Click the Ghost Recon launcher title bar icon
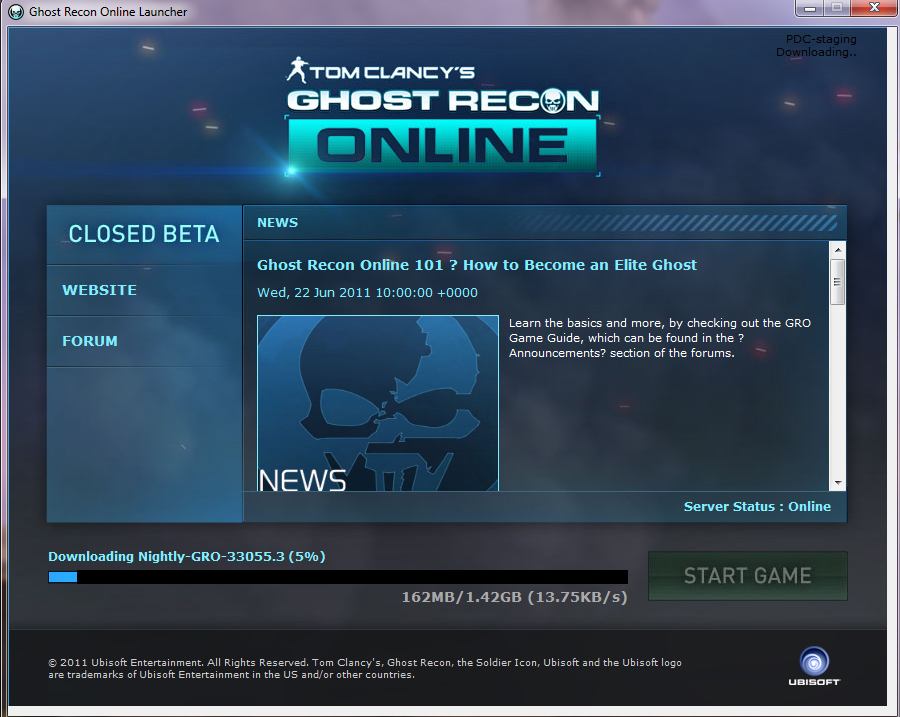The width and height of the screenshot is (900, 717). click(x=15, y=11)
